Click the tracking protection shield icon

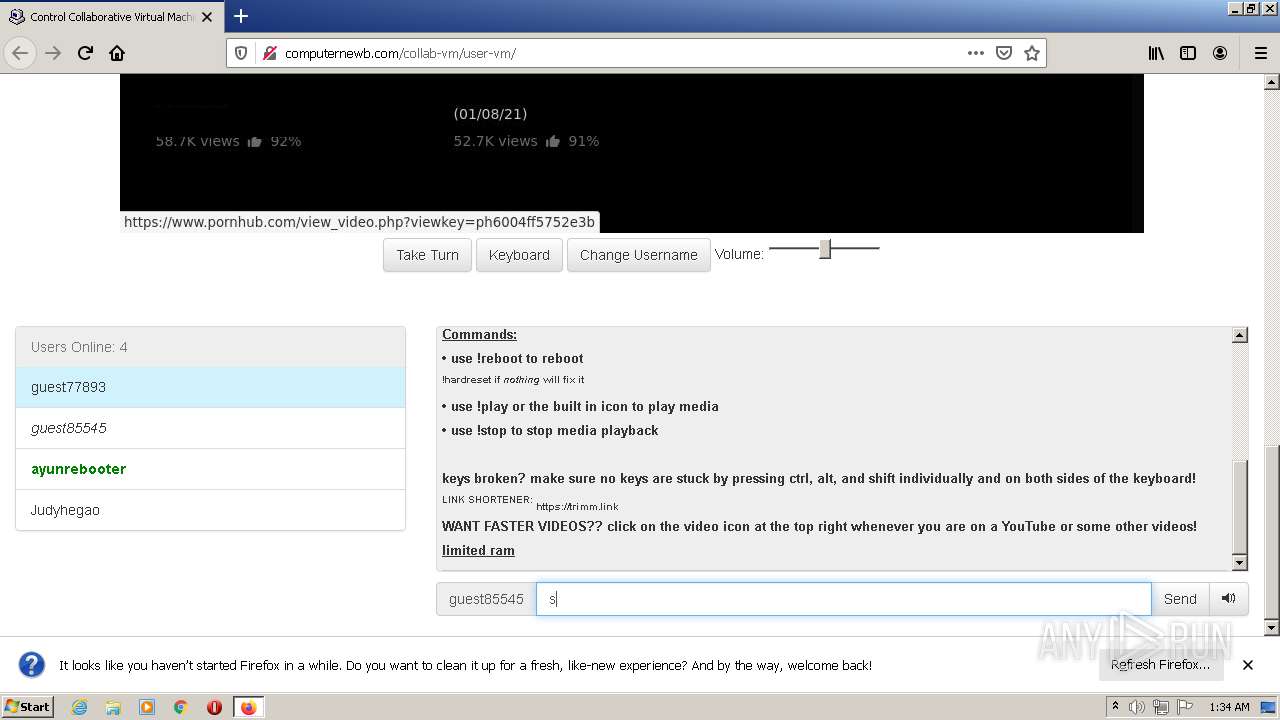click(241, 53)
